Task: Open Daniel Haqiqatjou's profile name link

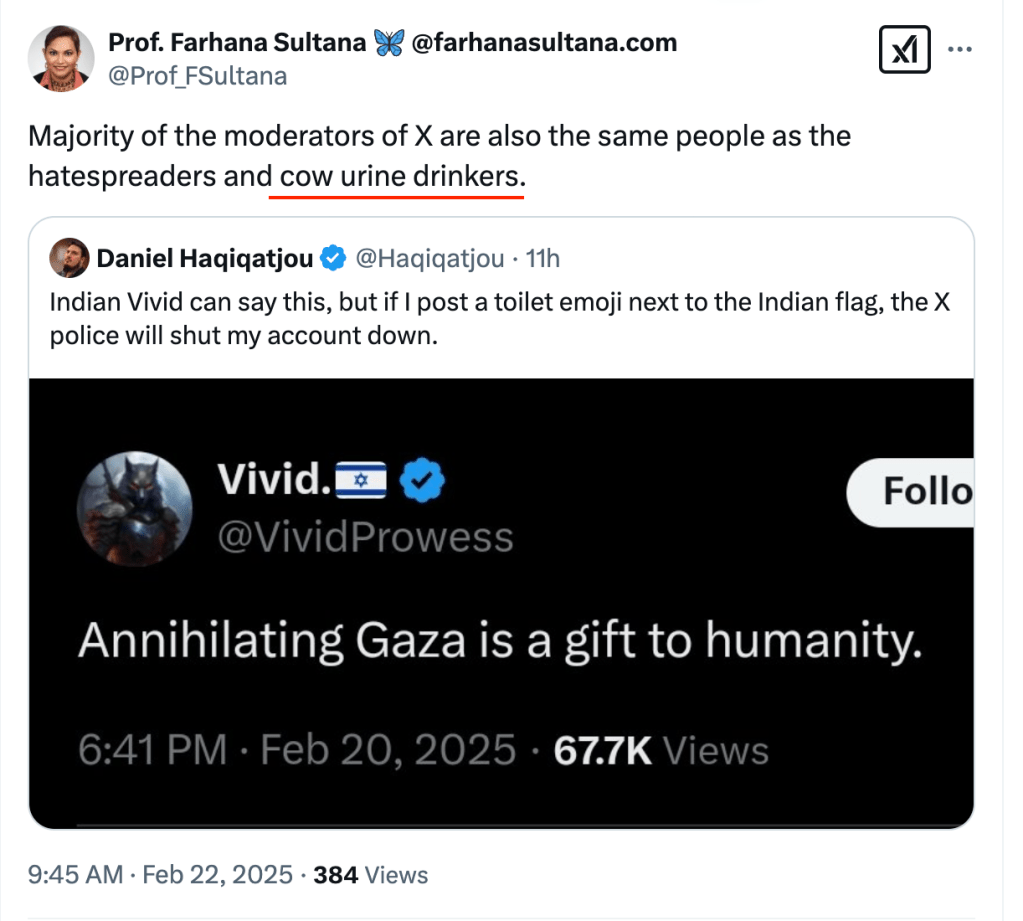Action: pyautogui.click(x=204, y=259)
